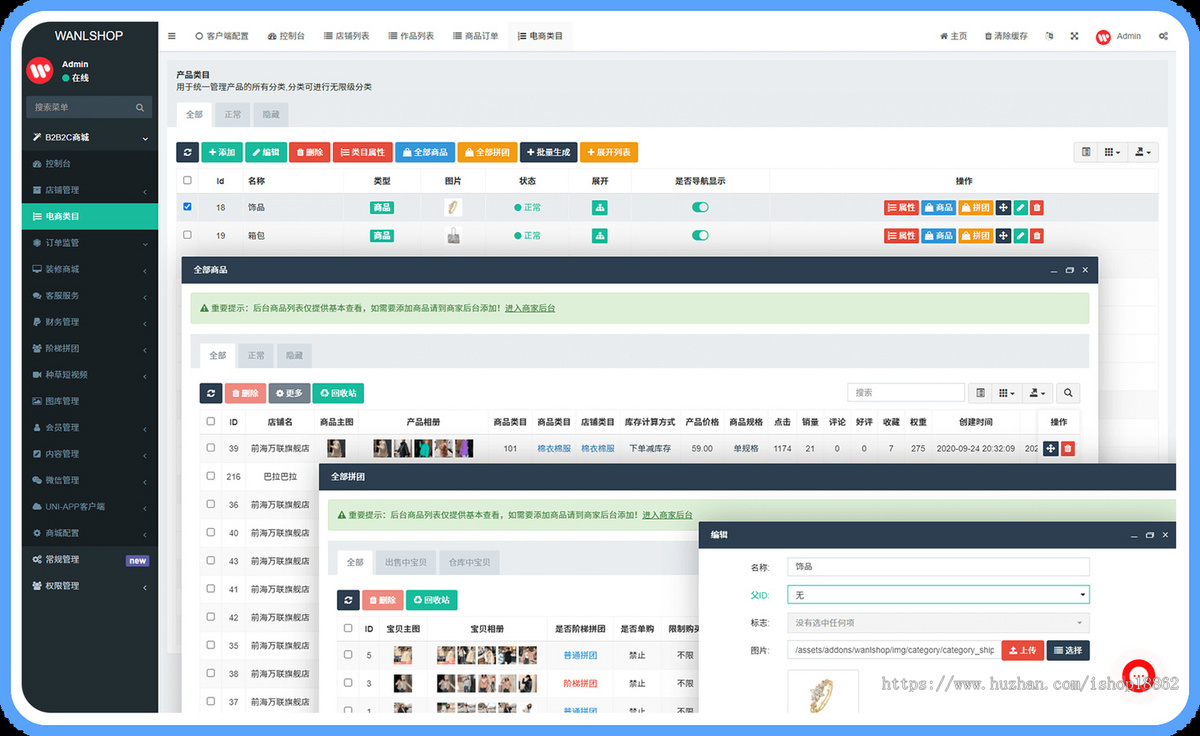Click the 批量生成 button
Screen dimensions: 1200x736
tap(548, 152)
